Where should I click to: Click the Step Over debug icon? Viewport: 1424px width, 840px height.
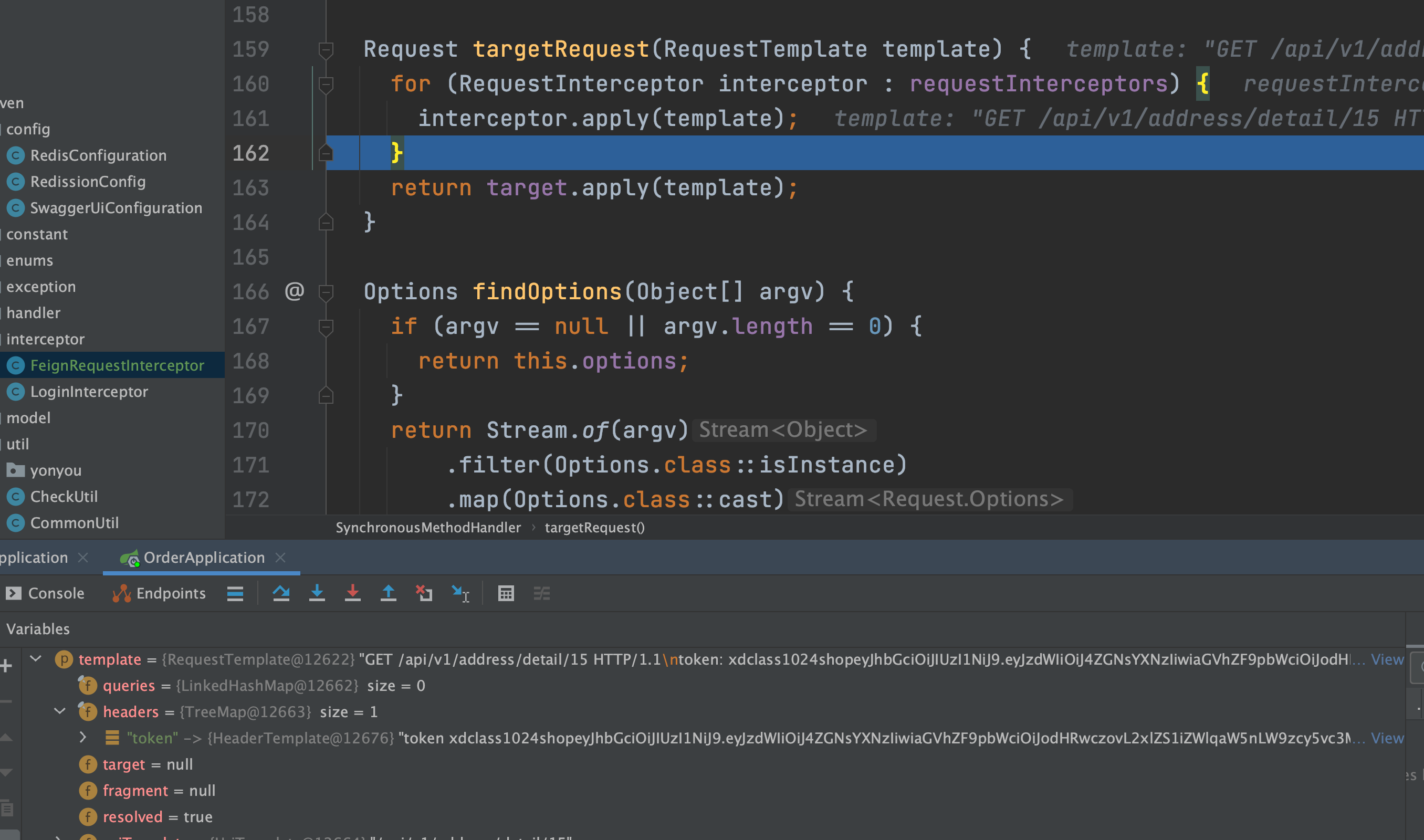click(x=281, y=593)
